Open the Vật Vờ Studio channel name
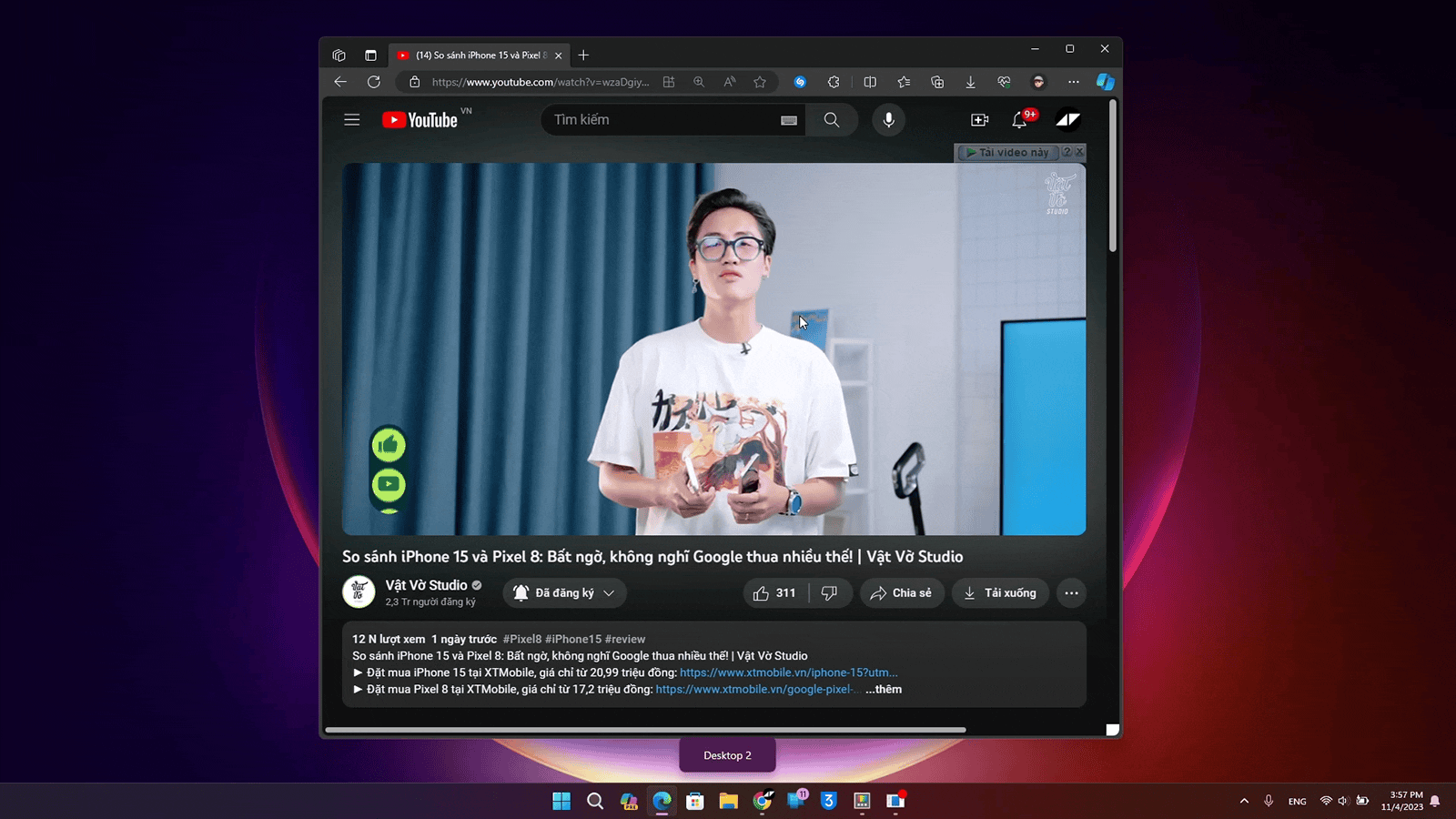This screenshot has width=1456, height=819. click(x=426, y=585)
